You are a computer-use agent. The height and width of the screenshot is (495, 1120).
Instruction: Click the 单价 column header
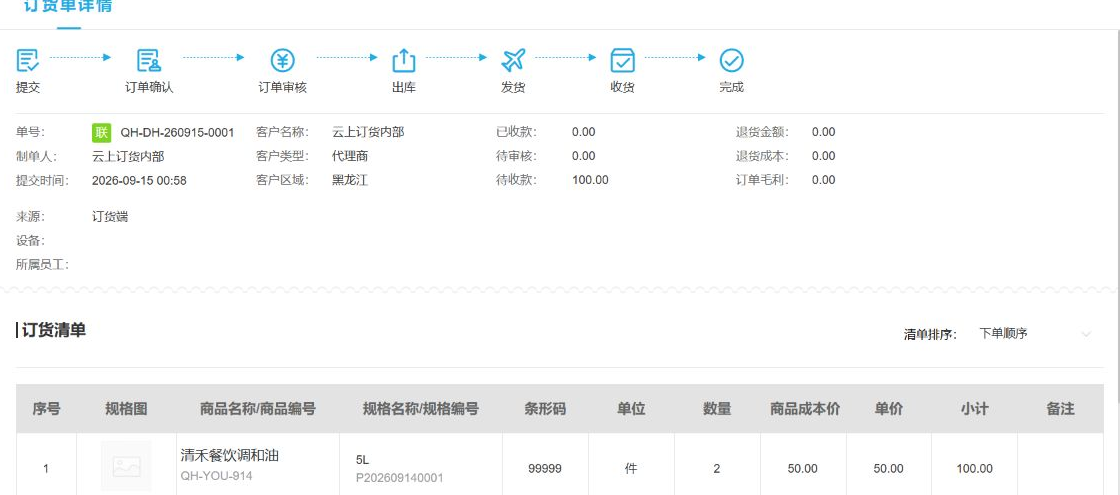(889, 409)
